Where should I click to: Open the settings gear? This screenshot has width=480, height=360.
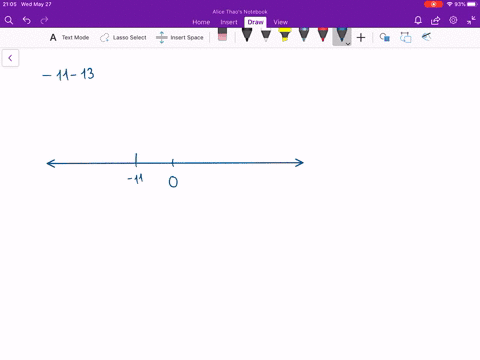tap(453, 20)
